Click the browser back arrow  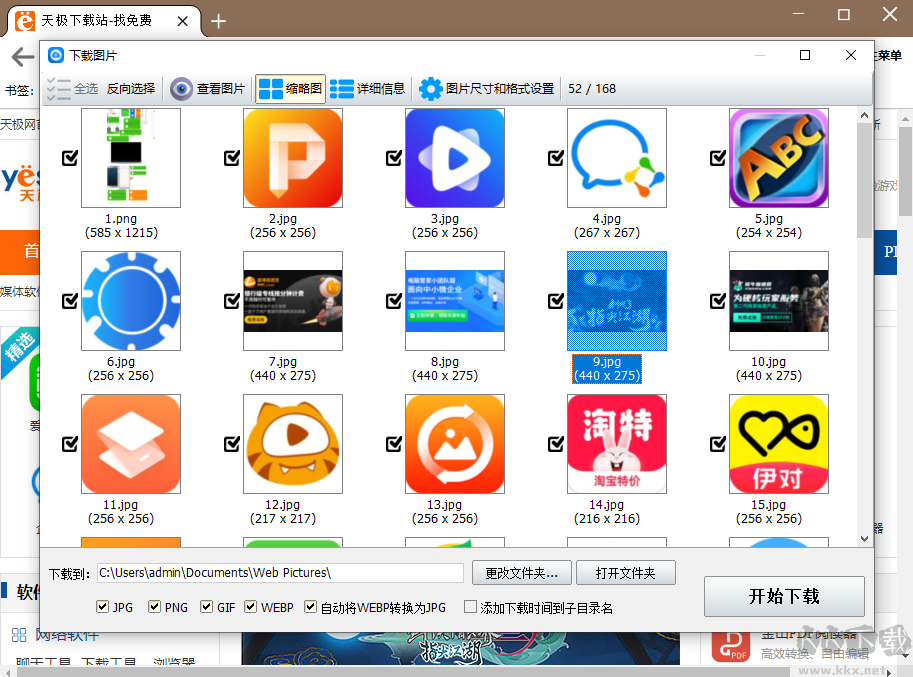point(21,57)
